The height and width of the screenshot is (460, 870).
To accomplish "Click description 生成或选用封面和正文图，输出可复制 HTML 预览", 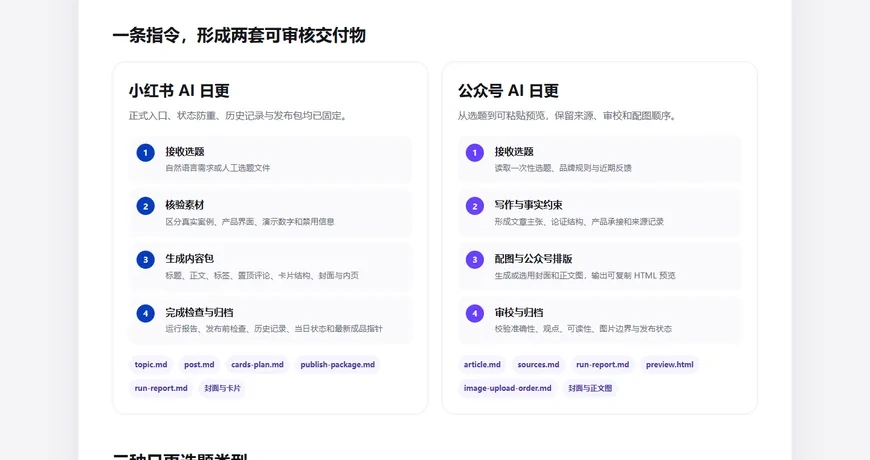I will point(585,275).
